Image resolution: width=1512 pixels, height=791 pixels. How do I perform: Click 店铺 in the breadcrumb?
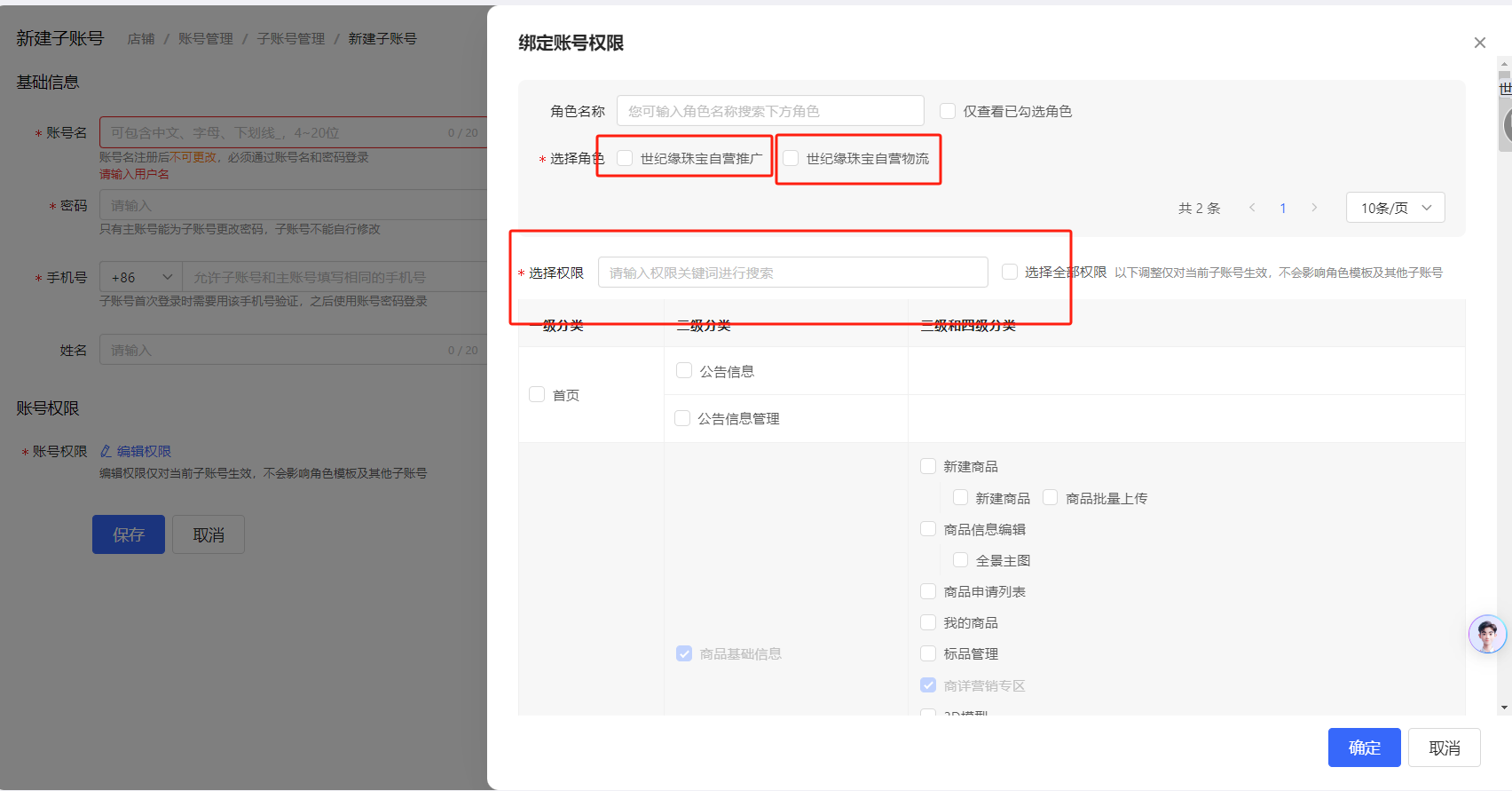(141, 39)
